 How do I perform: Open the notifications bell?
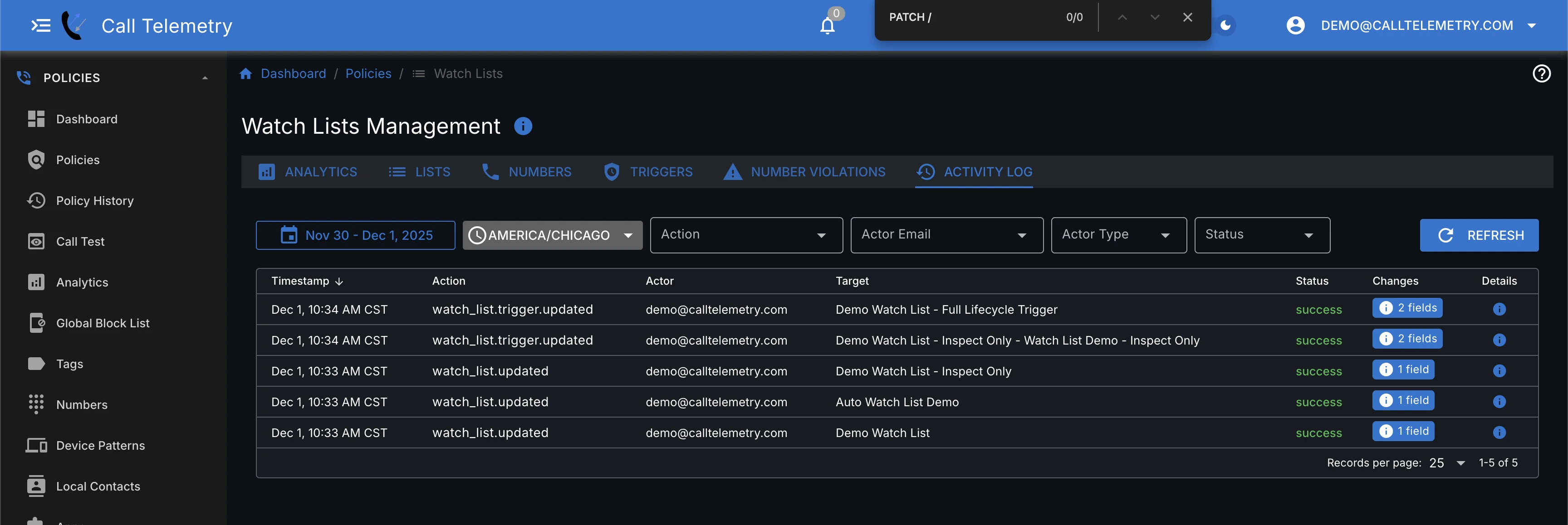coord(827,25)
